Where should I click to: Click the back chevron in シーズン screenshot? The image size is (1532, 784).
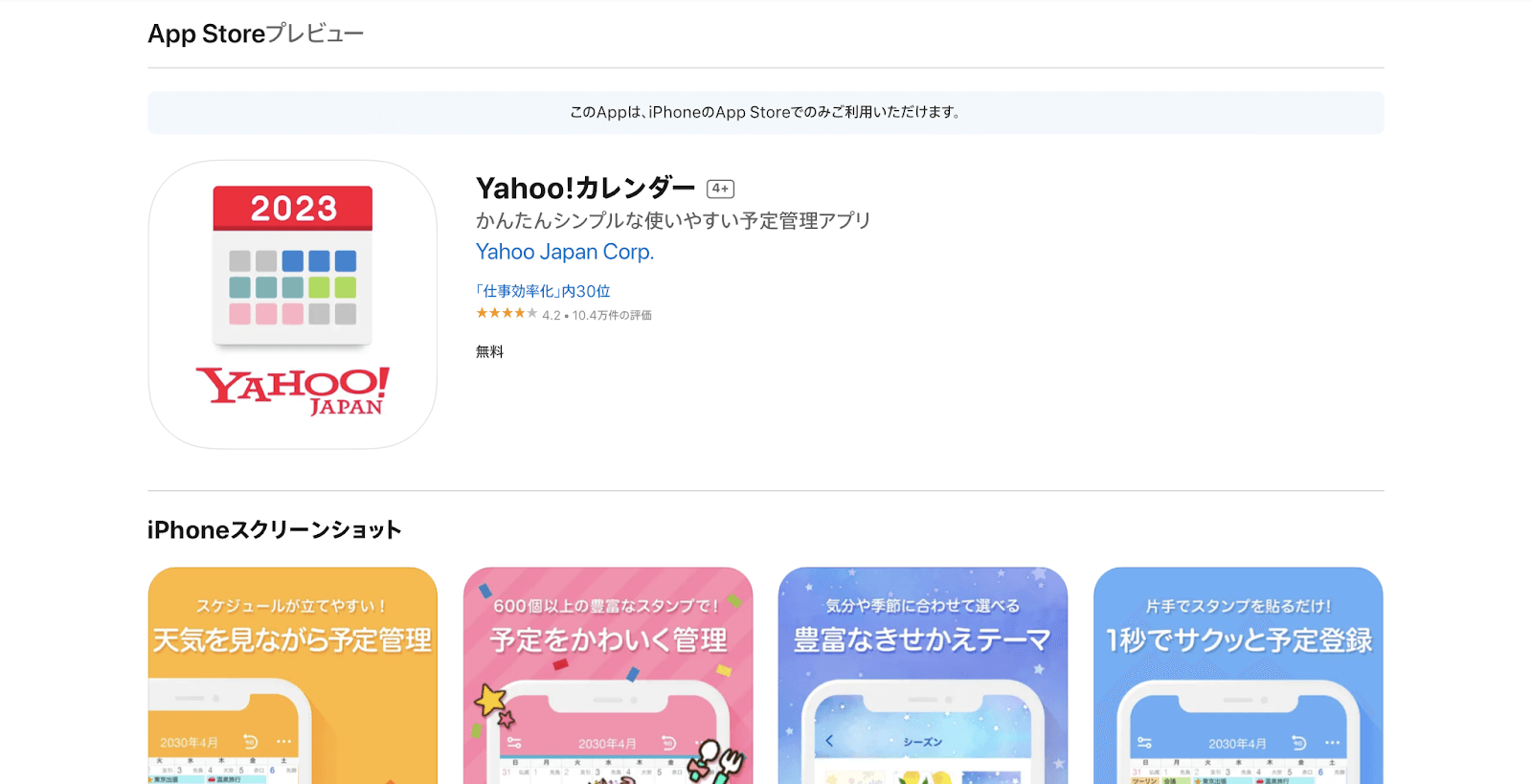[829, 741]
